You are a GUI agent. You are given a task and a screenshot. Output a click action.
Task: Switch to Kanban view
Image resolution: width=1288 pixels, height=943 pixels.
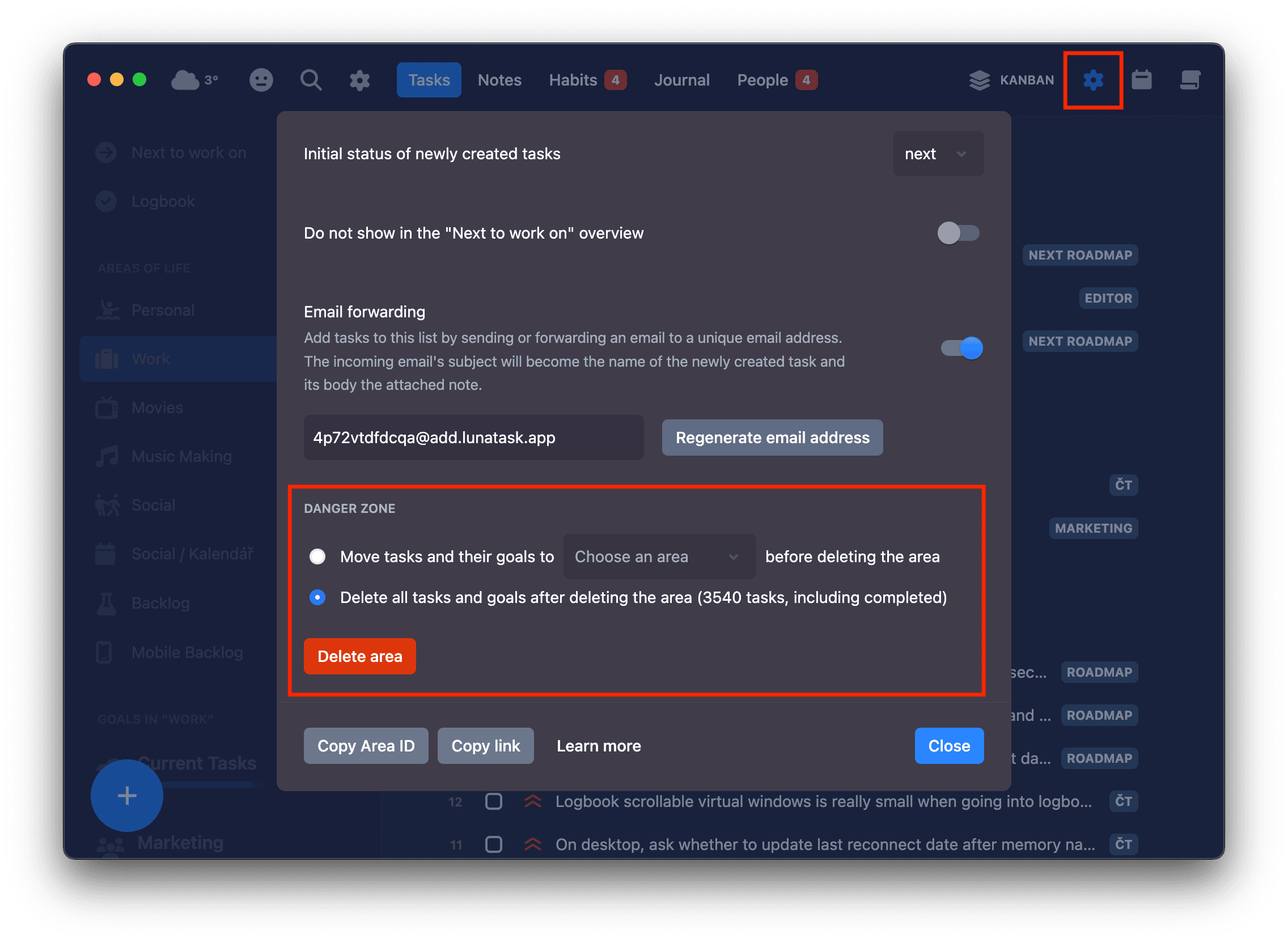point(1012,80)
